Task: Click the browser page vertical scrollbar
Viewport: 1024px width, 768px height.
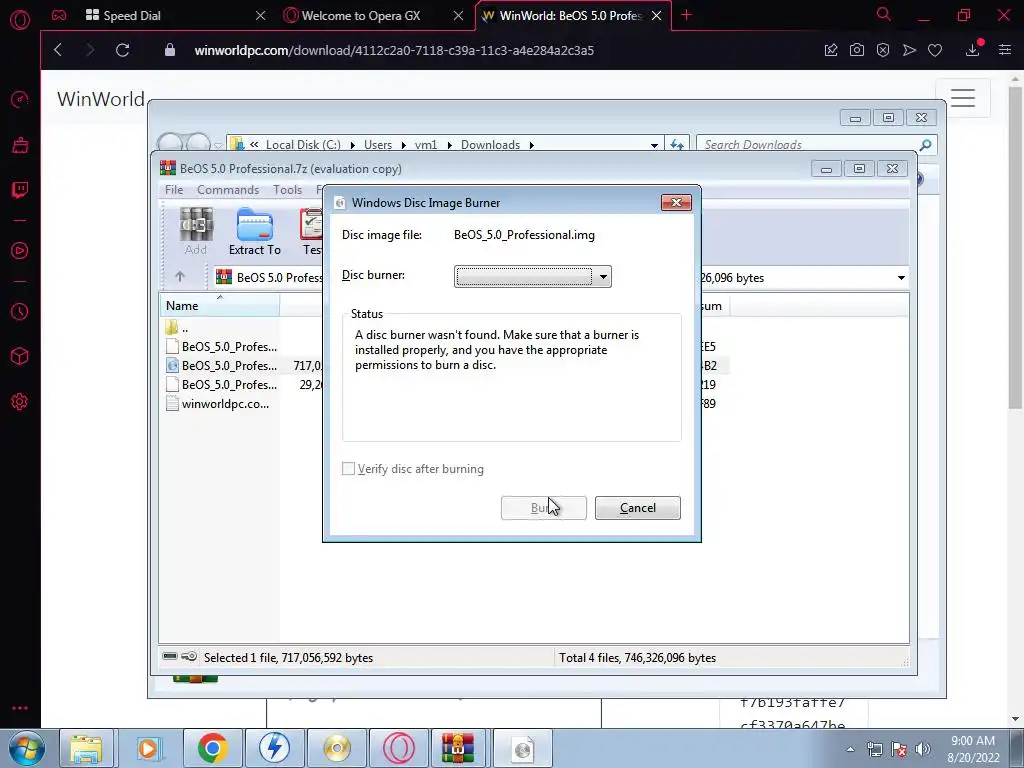Action: [x=1015, y=248]
